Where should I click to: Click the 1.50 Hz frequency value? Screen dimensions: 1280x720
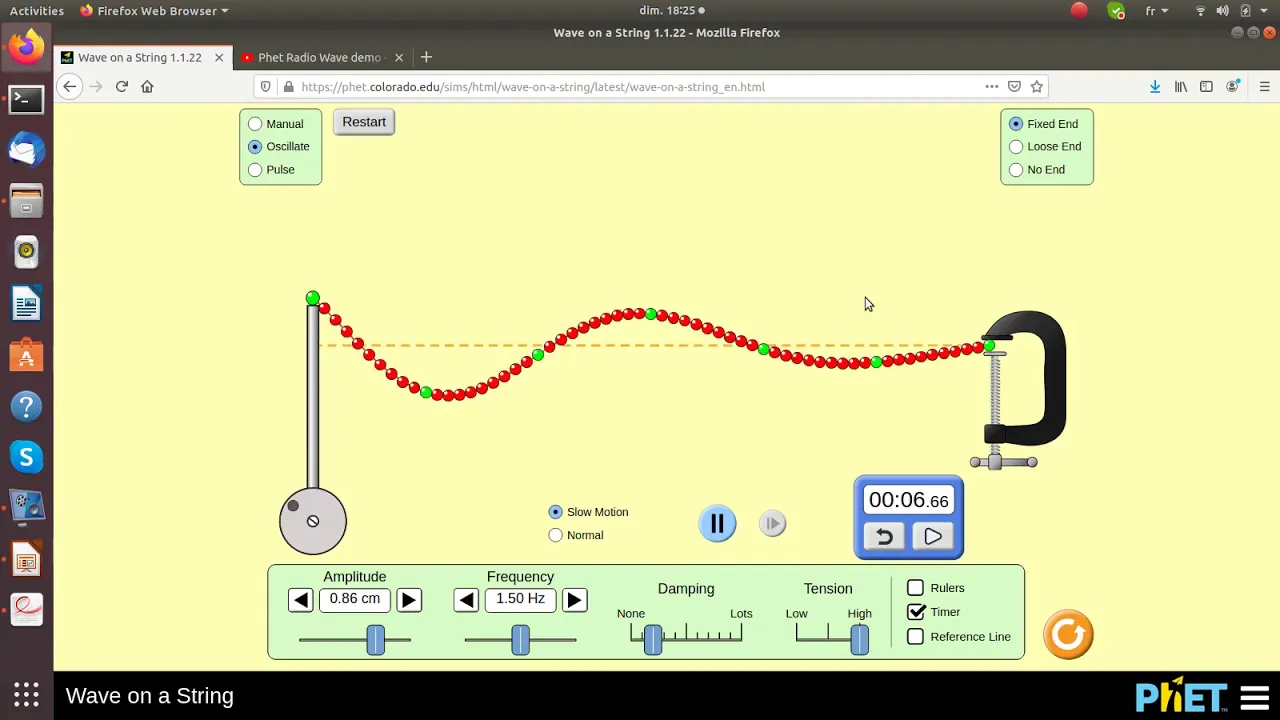point(520,599)
